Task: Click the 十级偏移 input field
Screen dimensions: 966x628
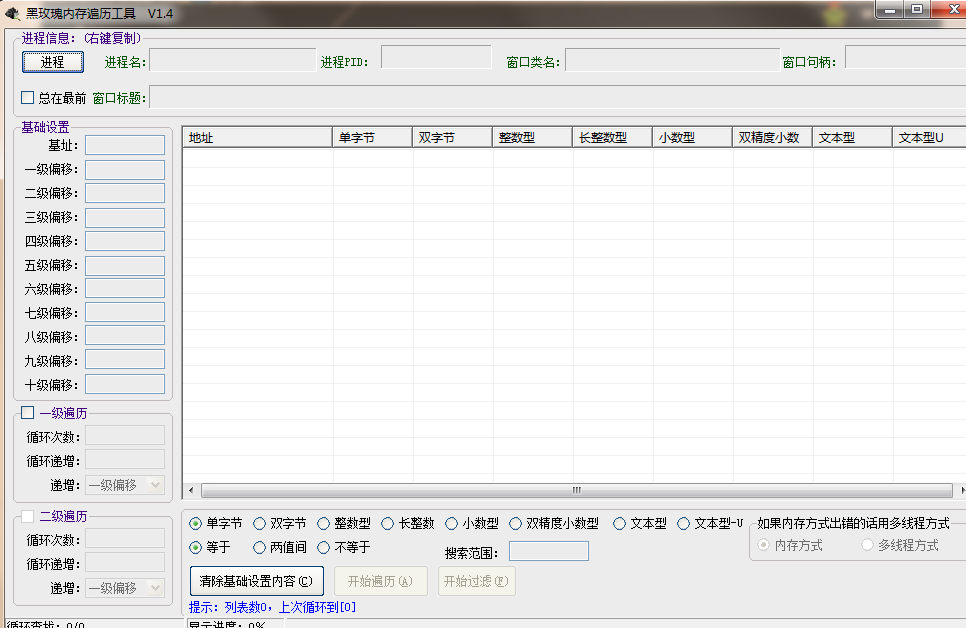Action: click(125, 385)
